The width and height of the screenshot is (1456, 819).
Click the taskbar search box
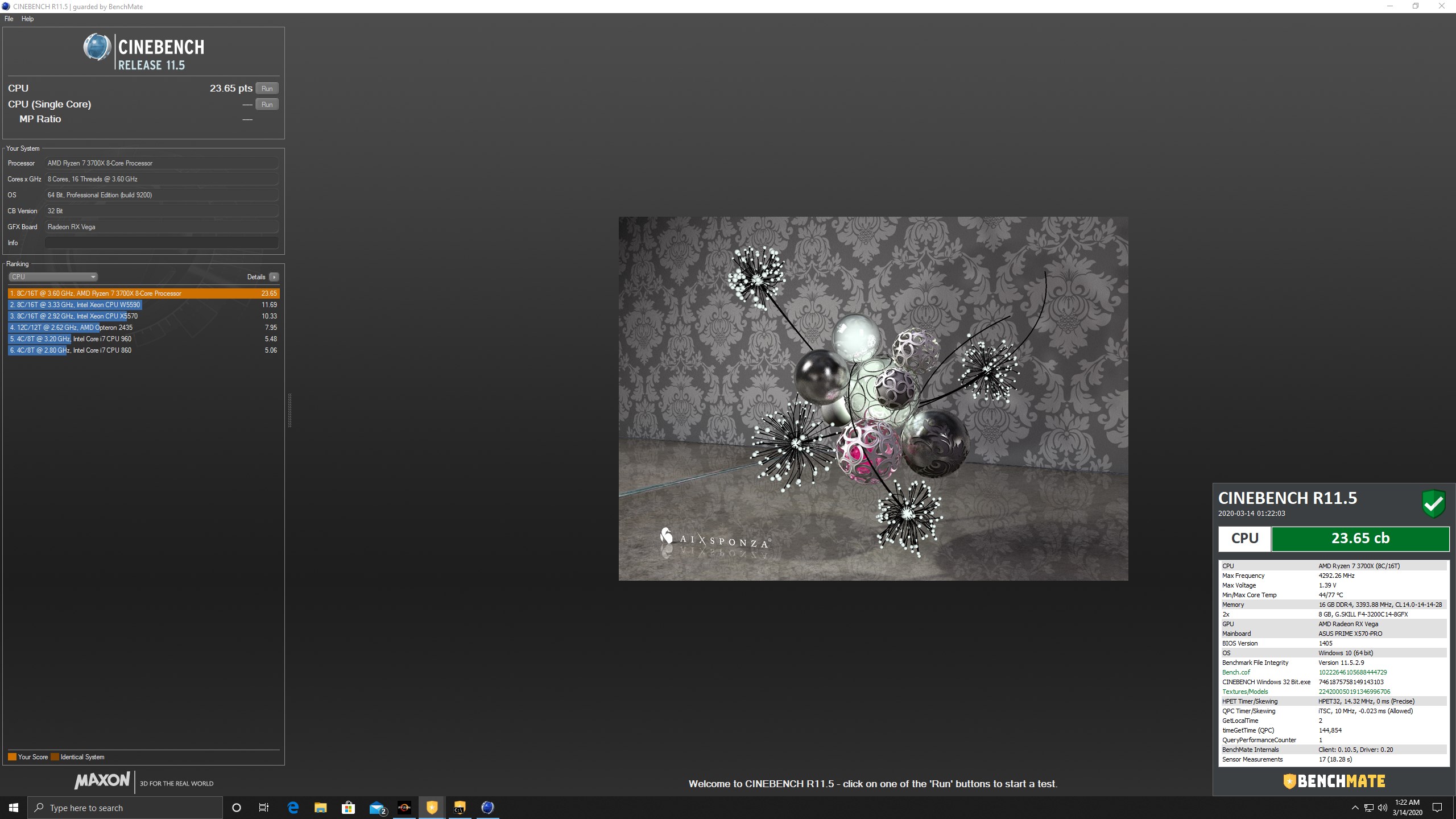click(125, 808)
